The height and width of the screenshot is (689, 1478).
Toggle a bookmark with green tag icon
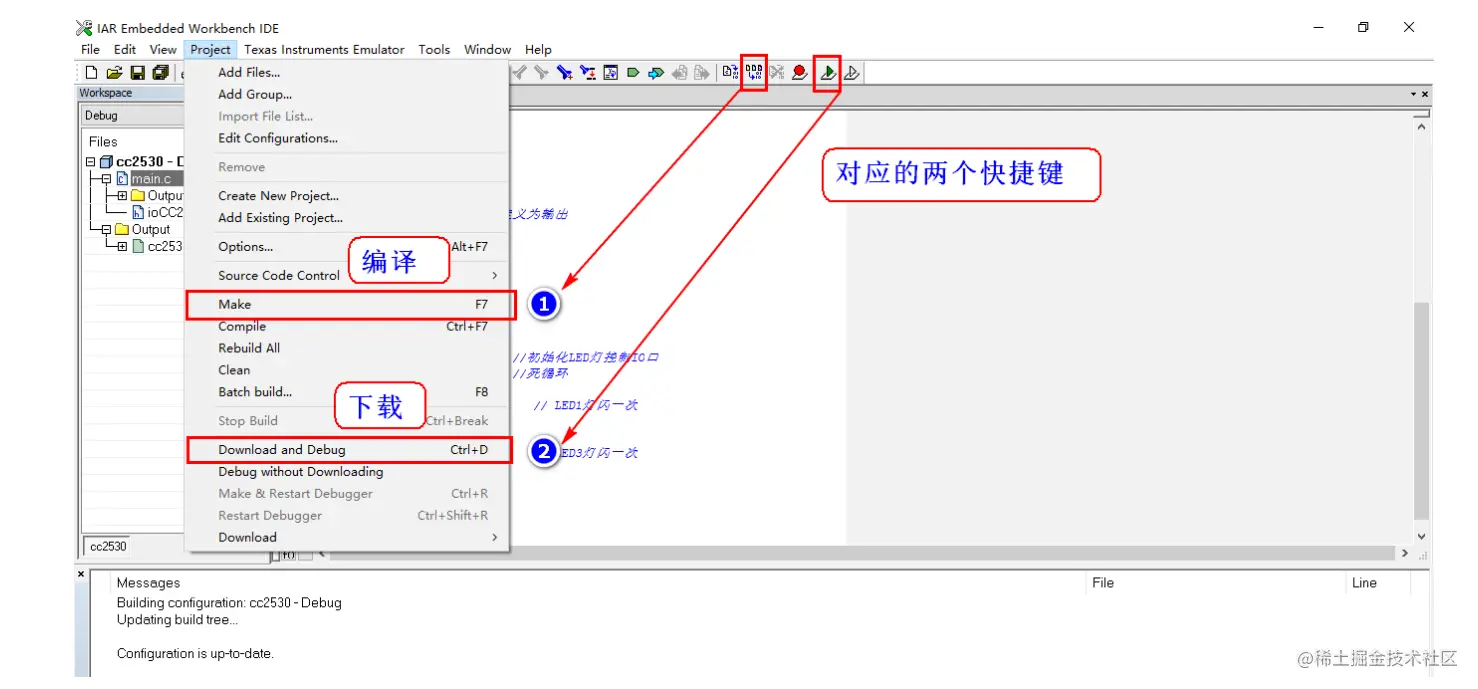[633, 72]
